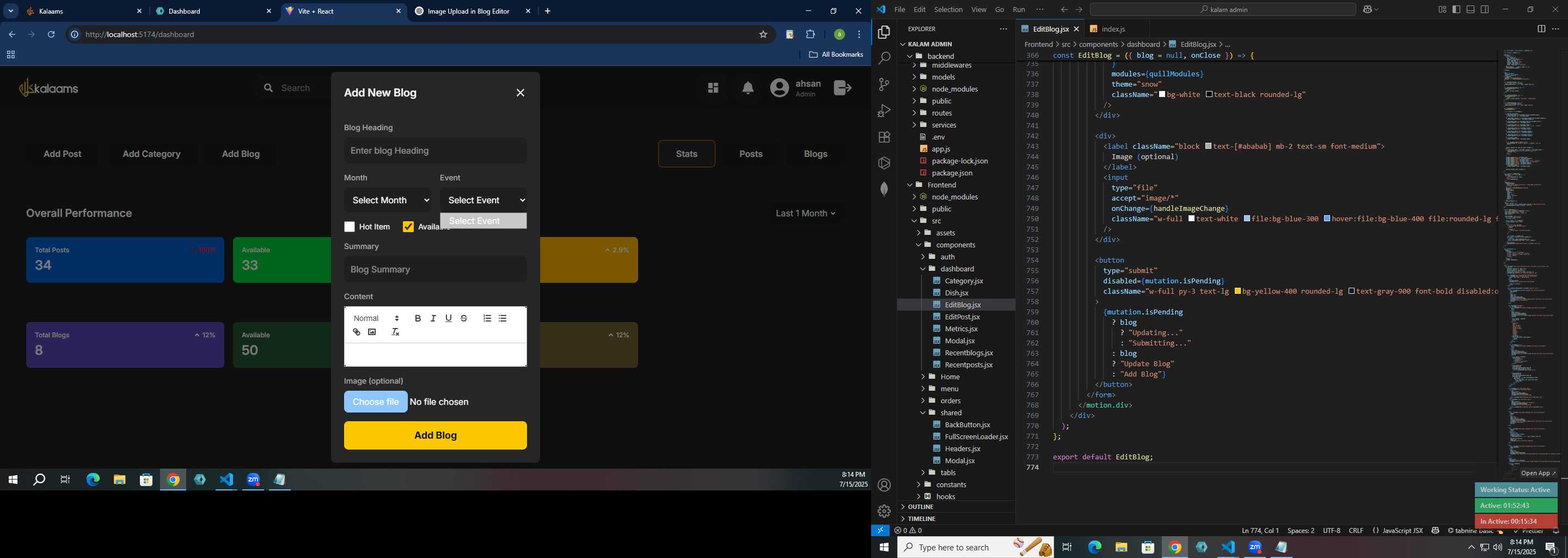1568x558 pixels.
Task: Click the bold button in content editor
Action: 418,318
